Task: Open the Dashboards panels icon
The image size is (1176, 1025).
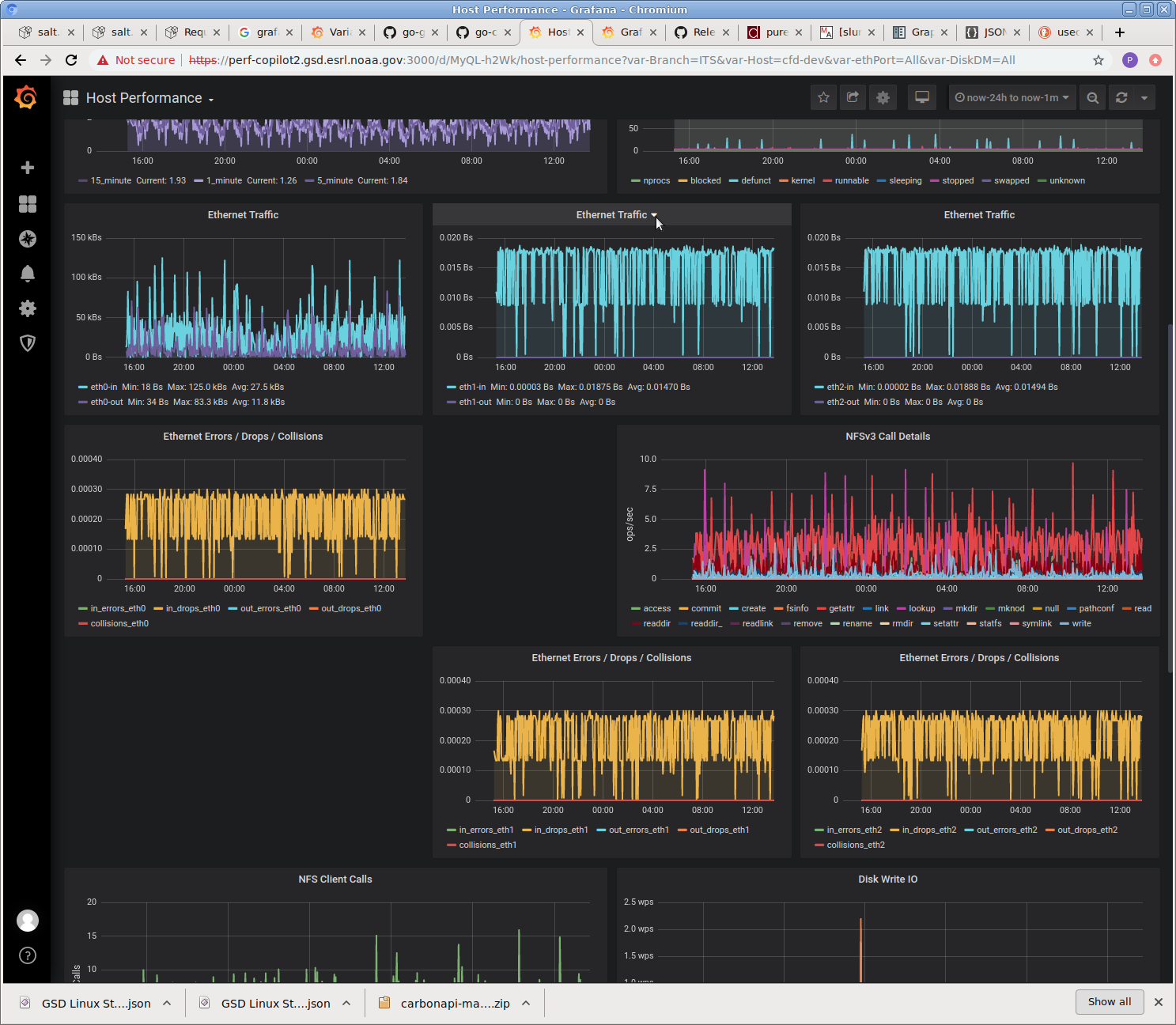Action: [27, 204]
